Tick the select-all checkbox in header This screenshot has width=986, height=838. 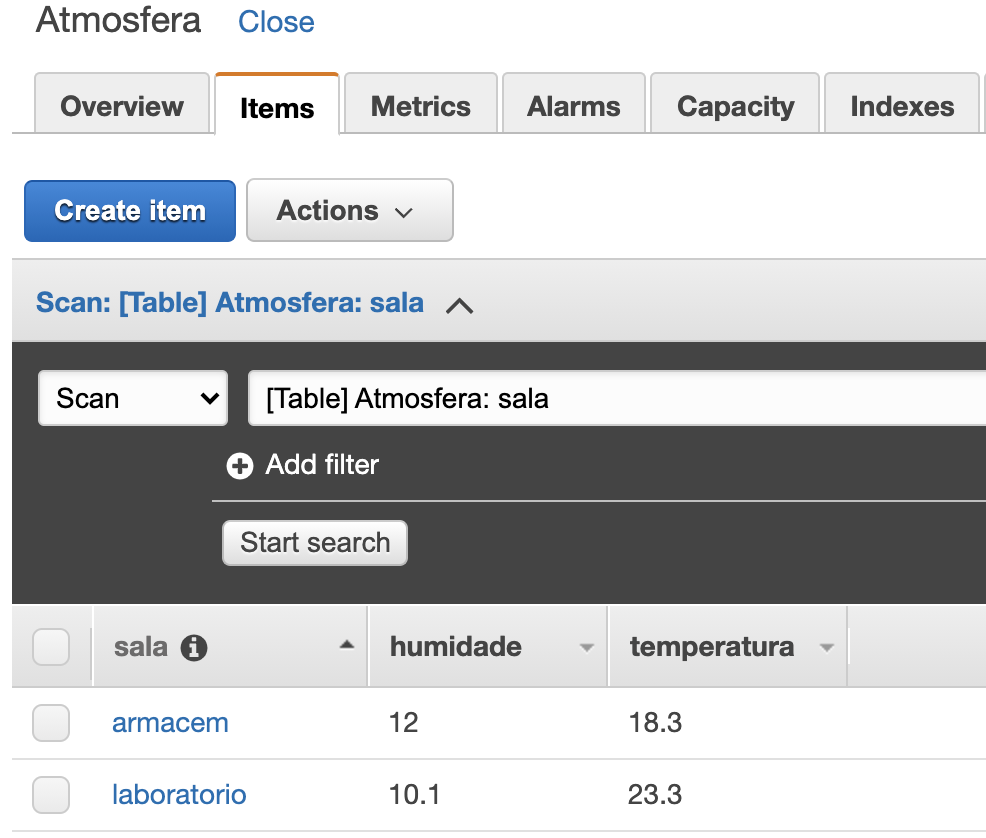(x=51, y=647)
